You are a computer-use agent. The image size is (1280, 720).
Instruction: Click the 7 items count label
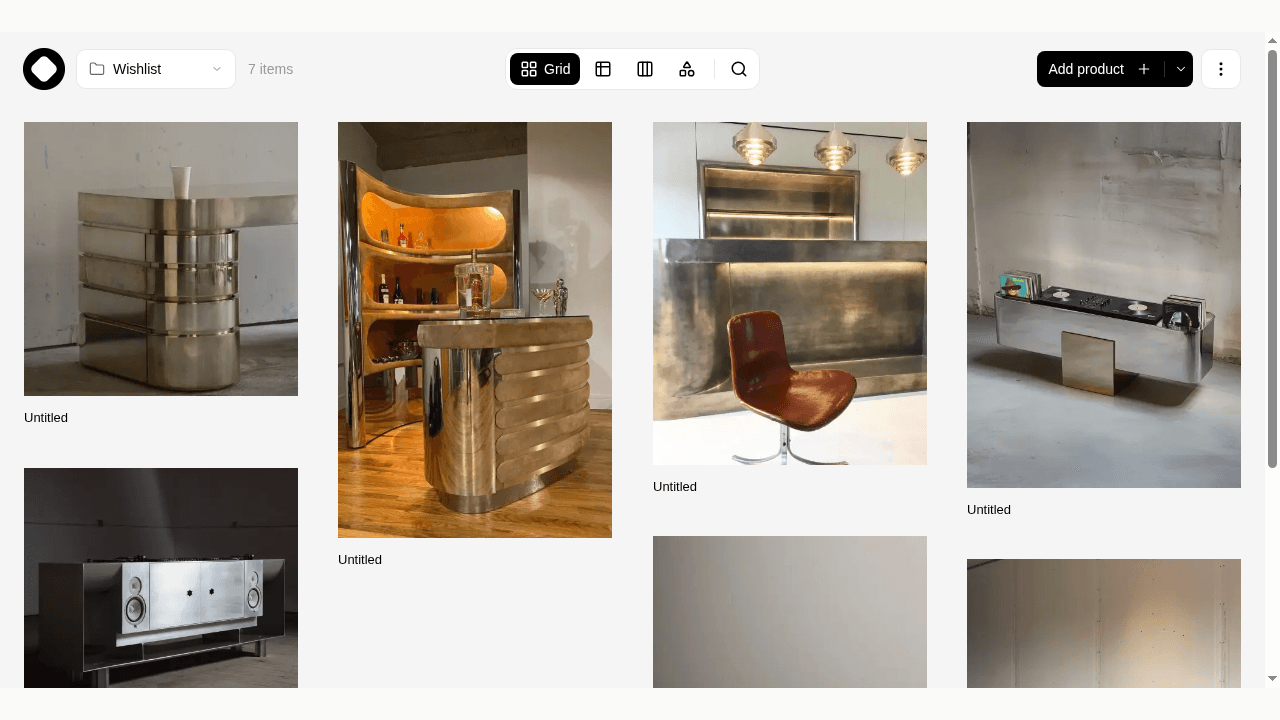click(x=270, y=69)
